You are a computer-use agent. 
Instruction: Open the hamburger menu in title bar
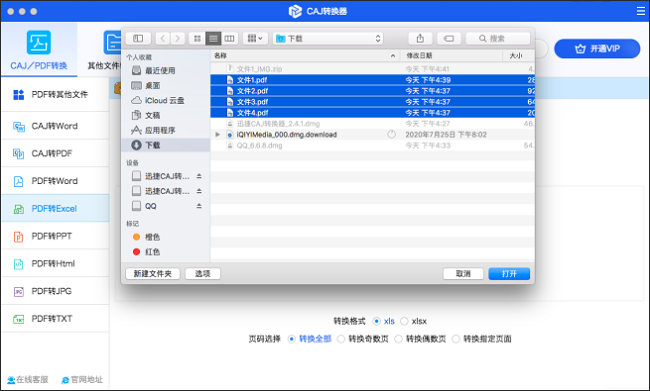[x=641, y=11]
